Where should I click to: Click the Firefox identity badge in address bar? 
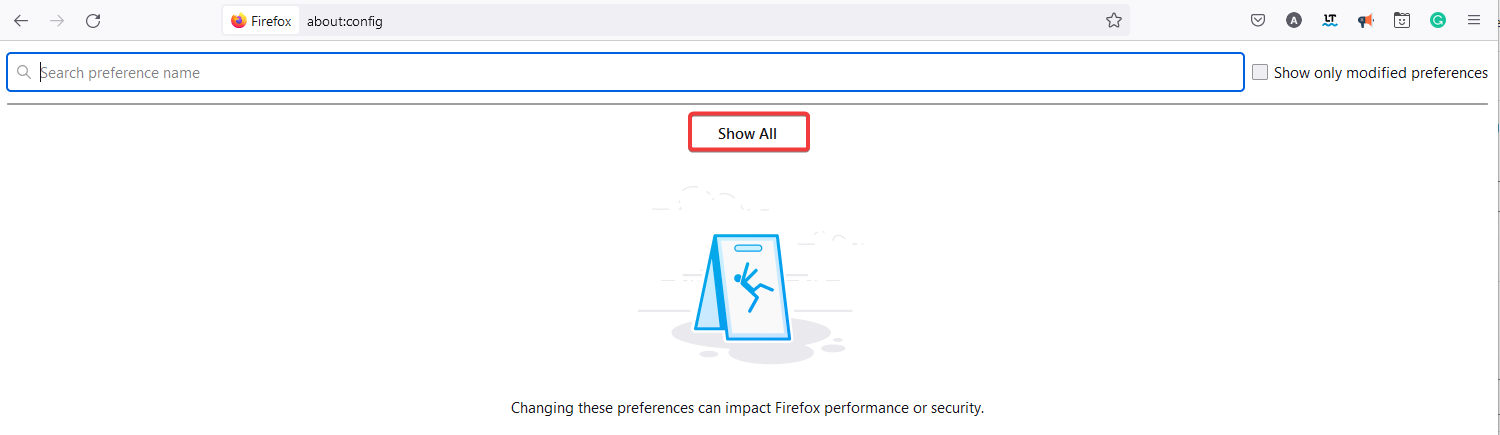(x=261, y=21)
